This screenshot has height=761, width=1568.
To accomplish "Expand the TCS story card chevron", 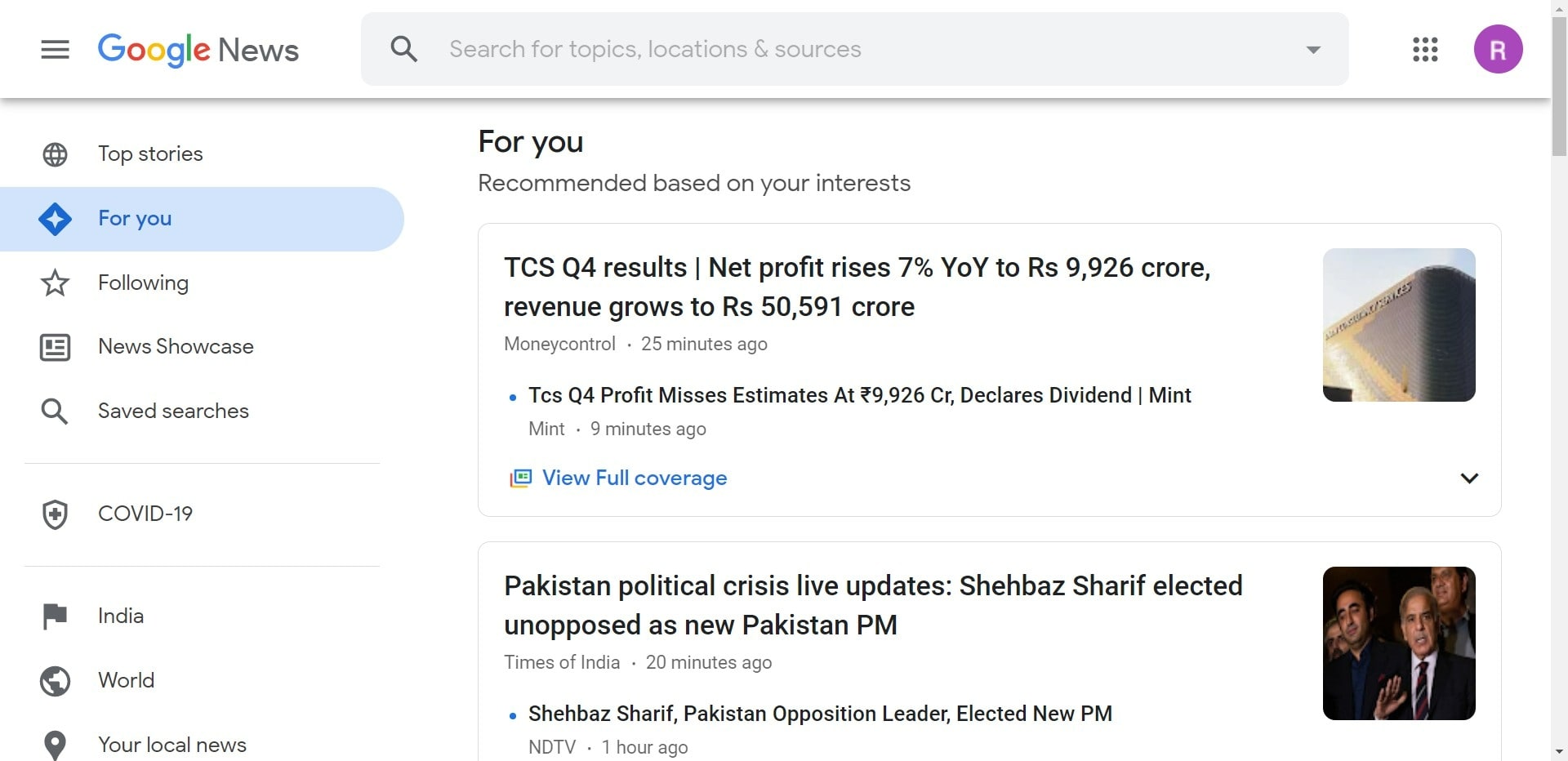I will click(x=1469, y=478).
